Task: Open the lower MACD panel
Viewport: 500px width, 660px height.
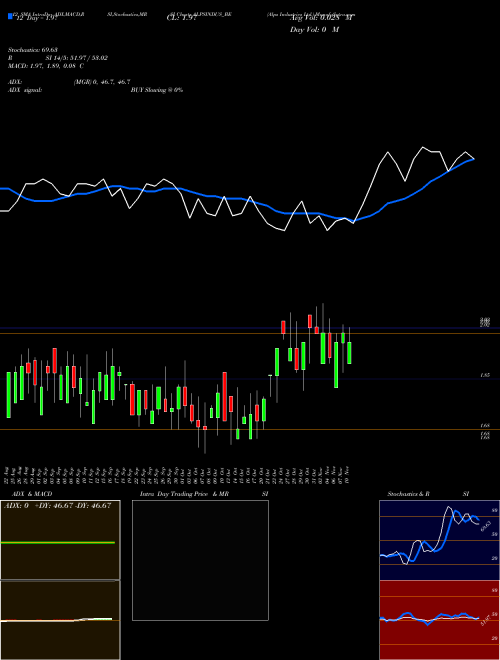Action: 60,620
